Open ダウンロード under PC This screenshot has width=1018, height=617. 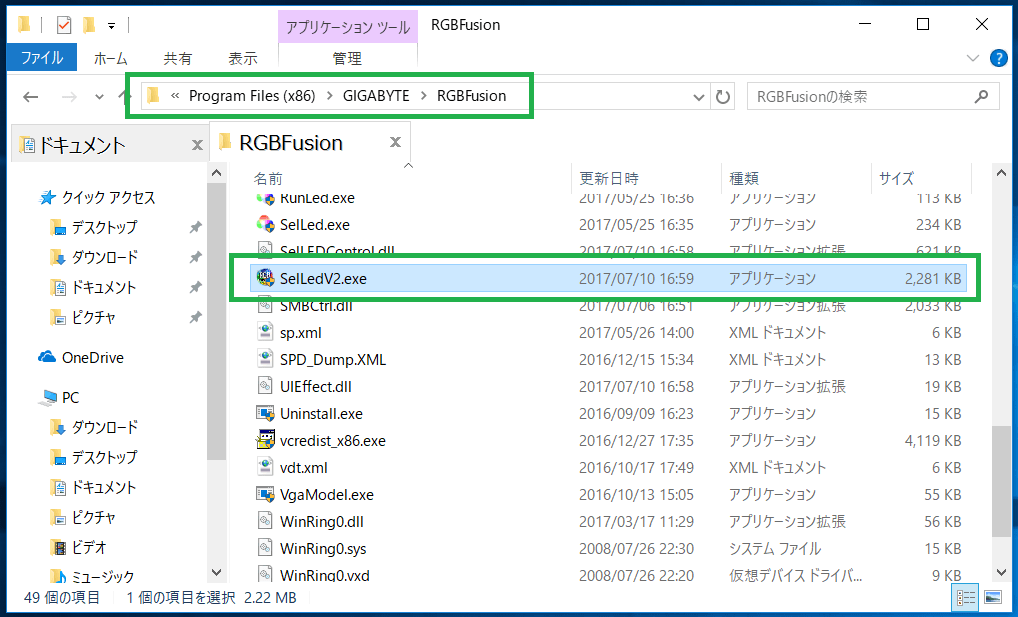[104, 427]
